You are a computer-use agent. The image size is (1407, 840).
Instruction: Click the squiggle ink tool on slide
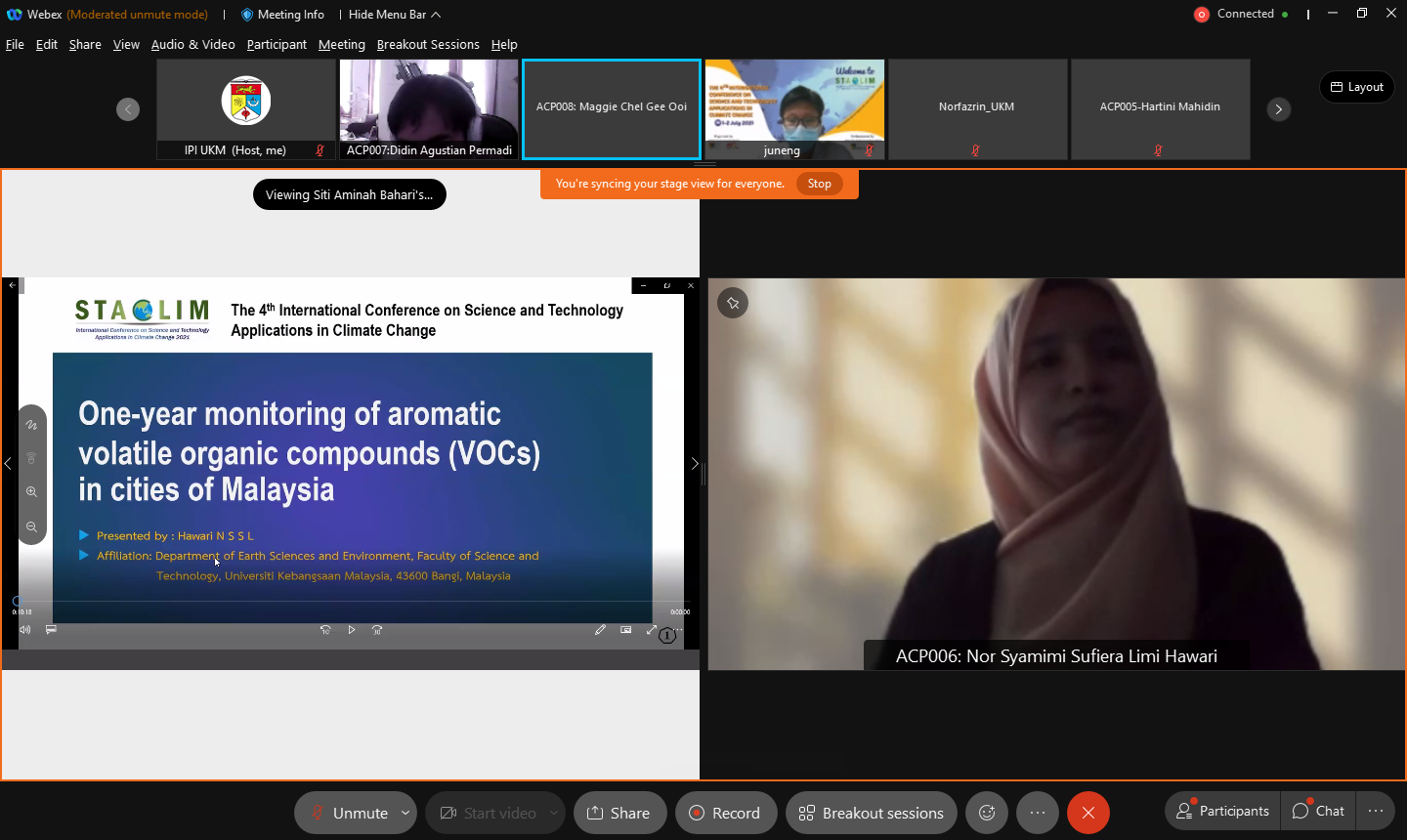coord(31,425)
